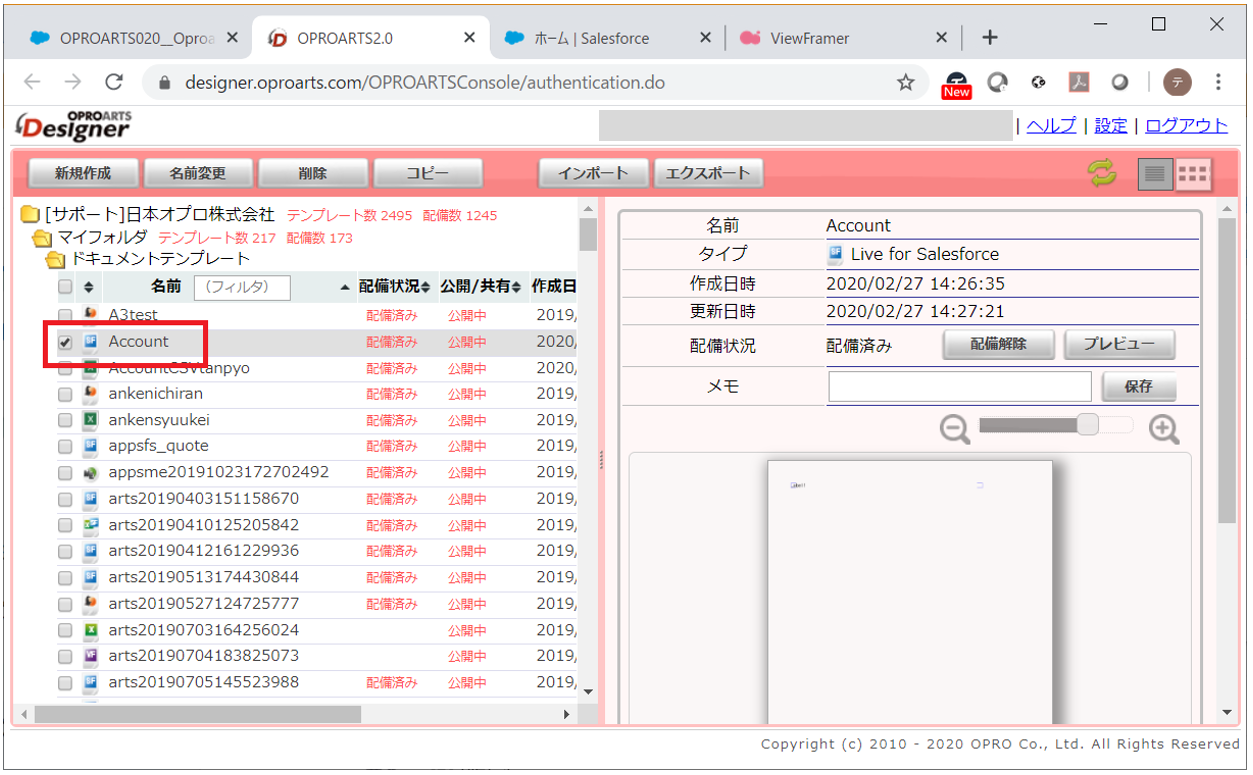This screenshot has width=1253, height=775.
Task: Uncheck the Account template checkbox
Action: 65,342
